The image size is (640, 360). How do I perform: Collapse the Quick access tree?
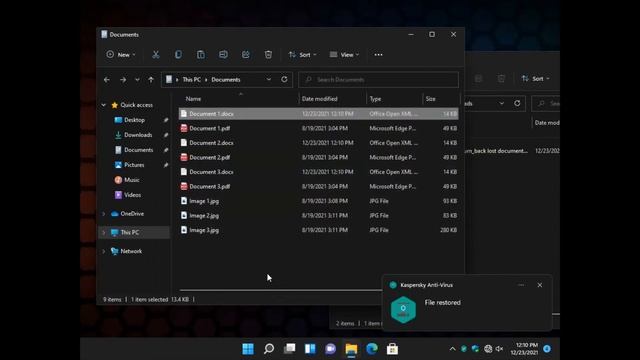[104, 105]
